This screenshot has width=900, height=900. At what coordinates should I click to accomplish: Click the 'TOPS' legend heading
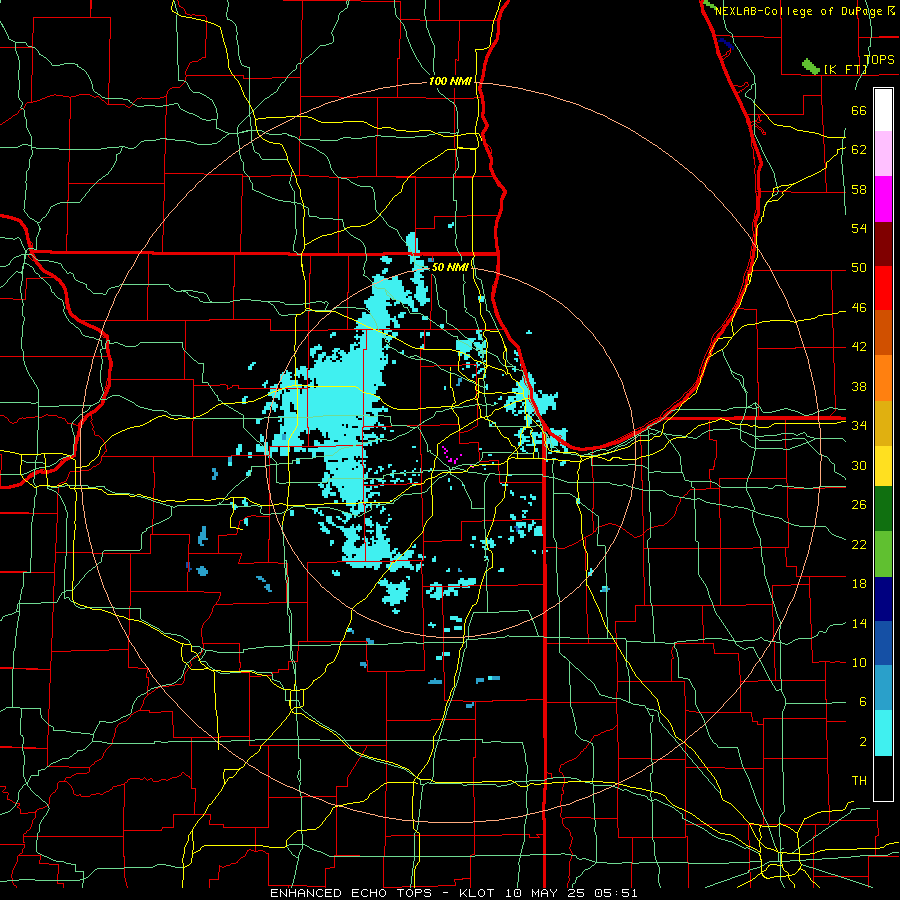(x=879, y=59)
